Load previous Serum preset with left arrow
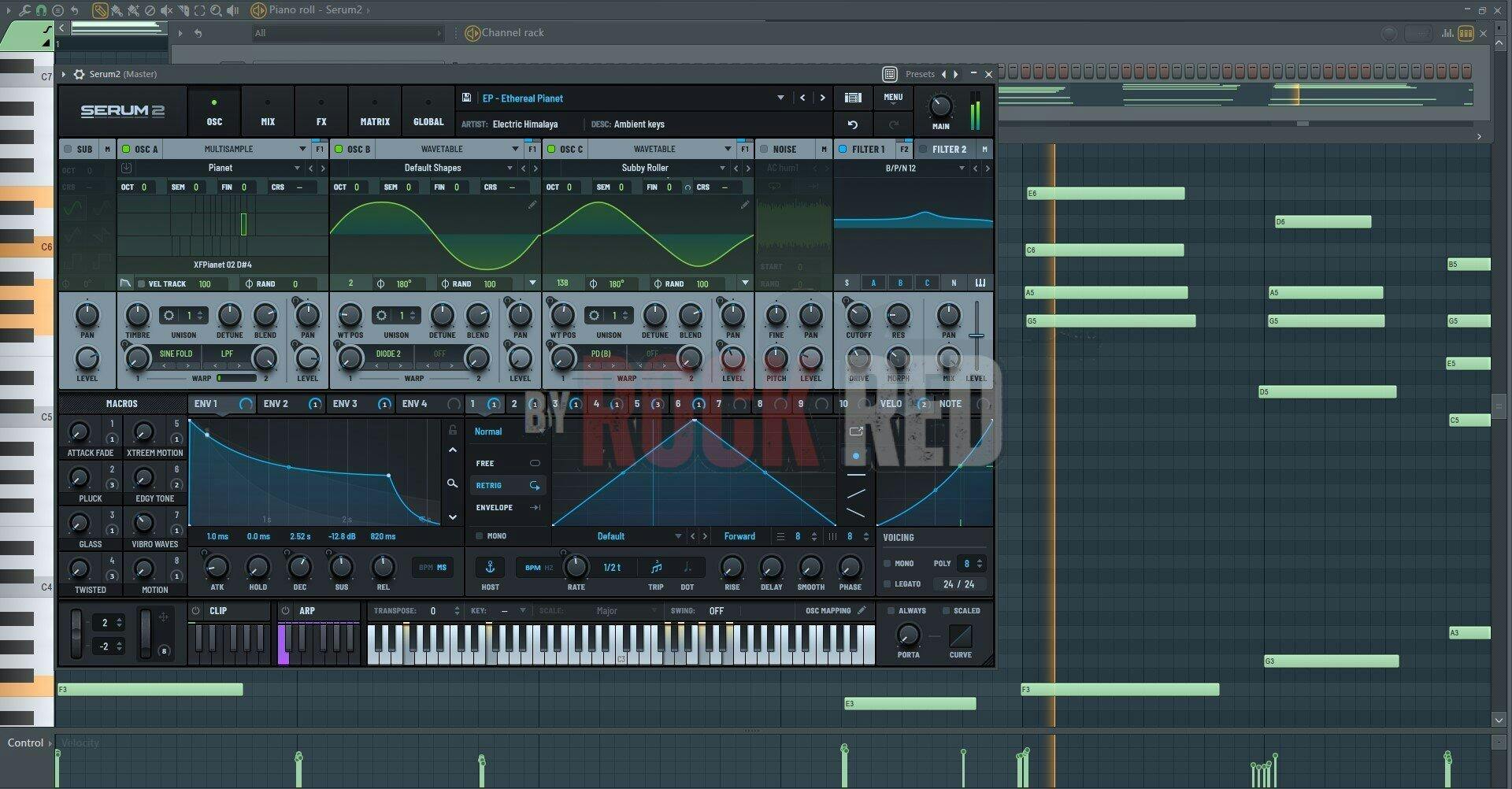 point(802,98)
